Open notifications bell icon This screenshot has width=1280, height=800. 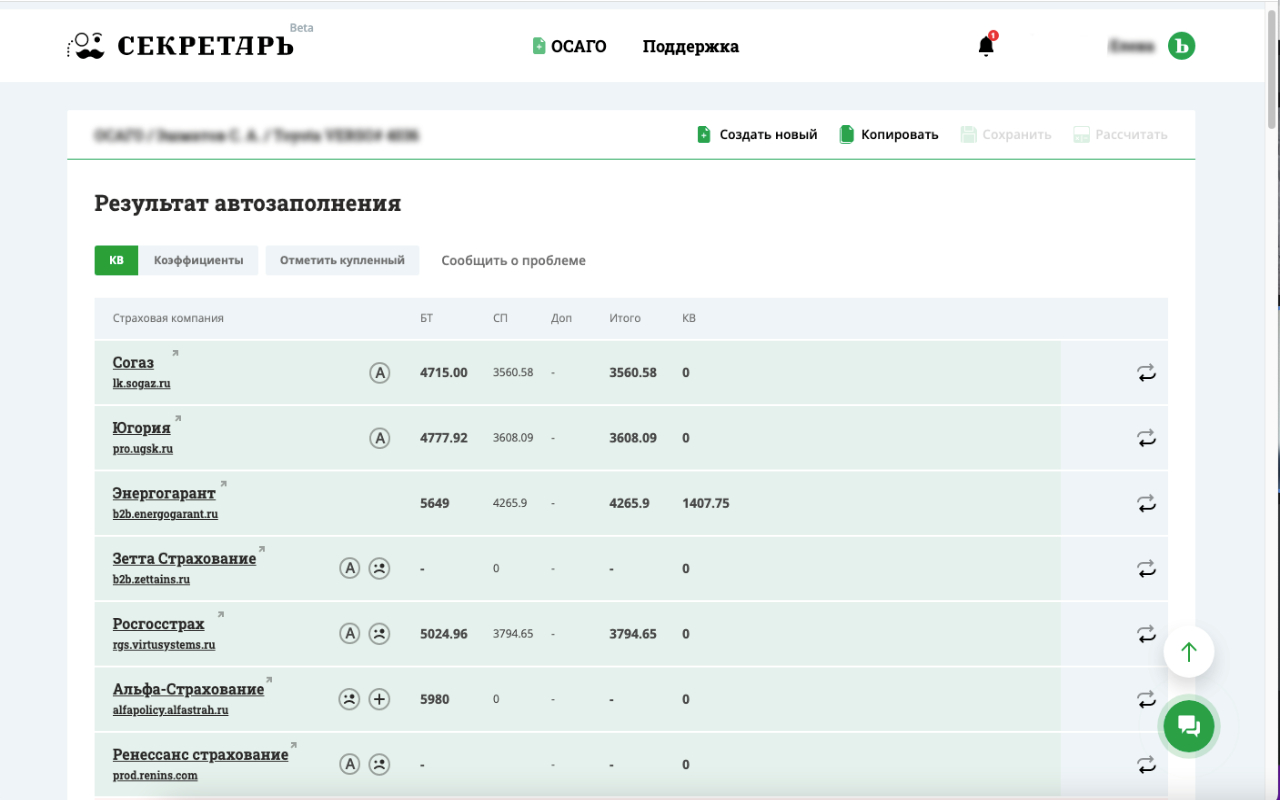click(x=986, y=45)
